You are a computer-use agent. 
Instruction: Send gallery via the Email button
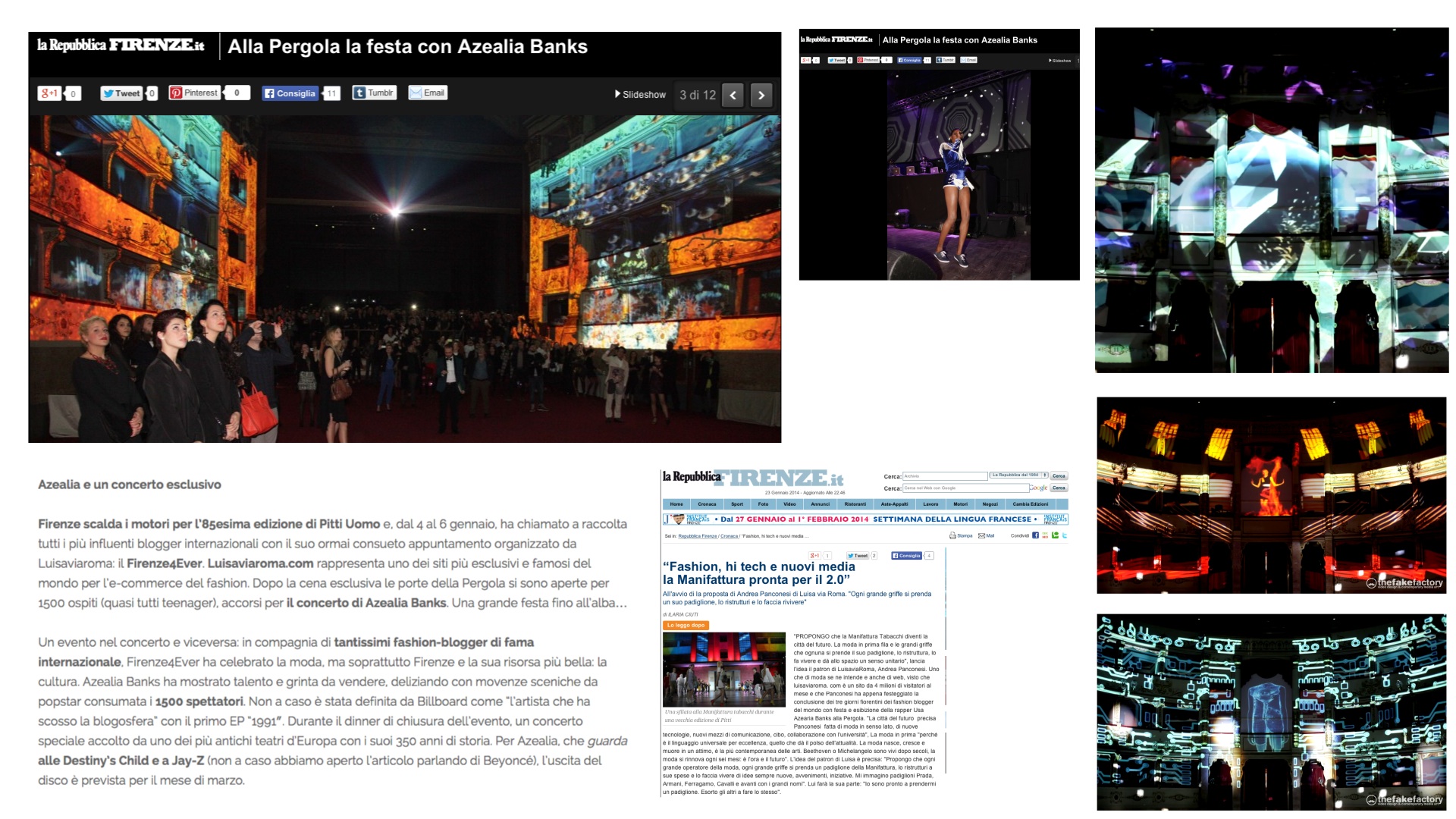click(428, 93)
